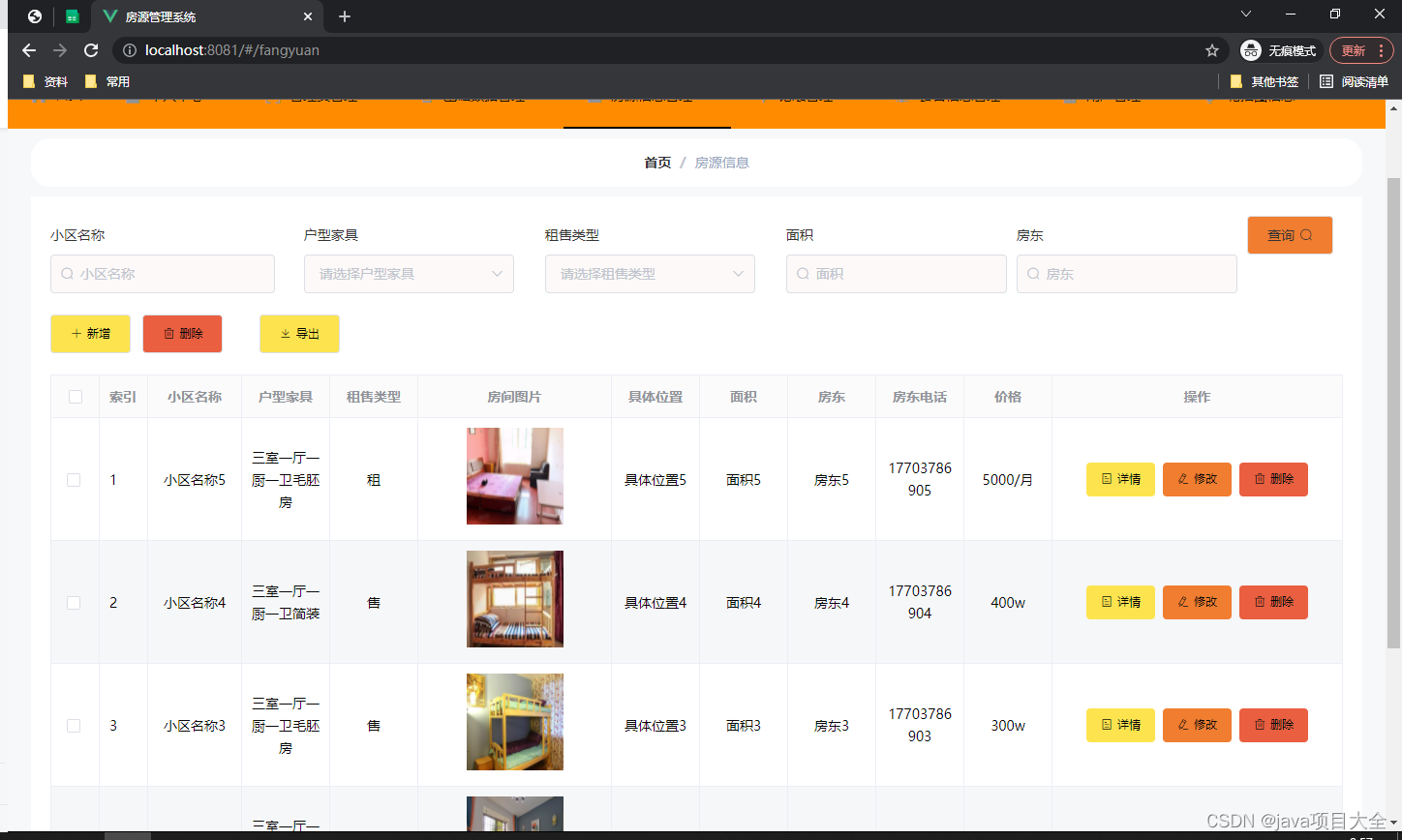The height and width of the screenshot is (840, 1402).
Task: Focus the 房东 search input
Action: point(1127,274)
